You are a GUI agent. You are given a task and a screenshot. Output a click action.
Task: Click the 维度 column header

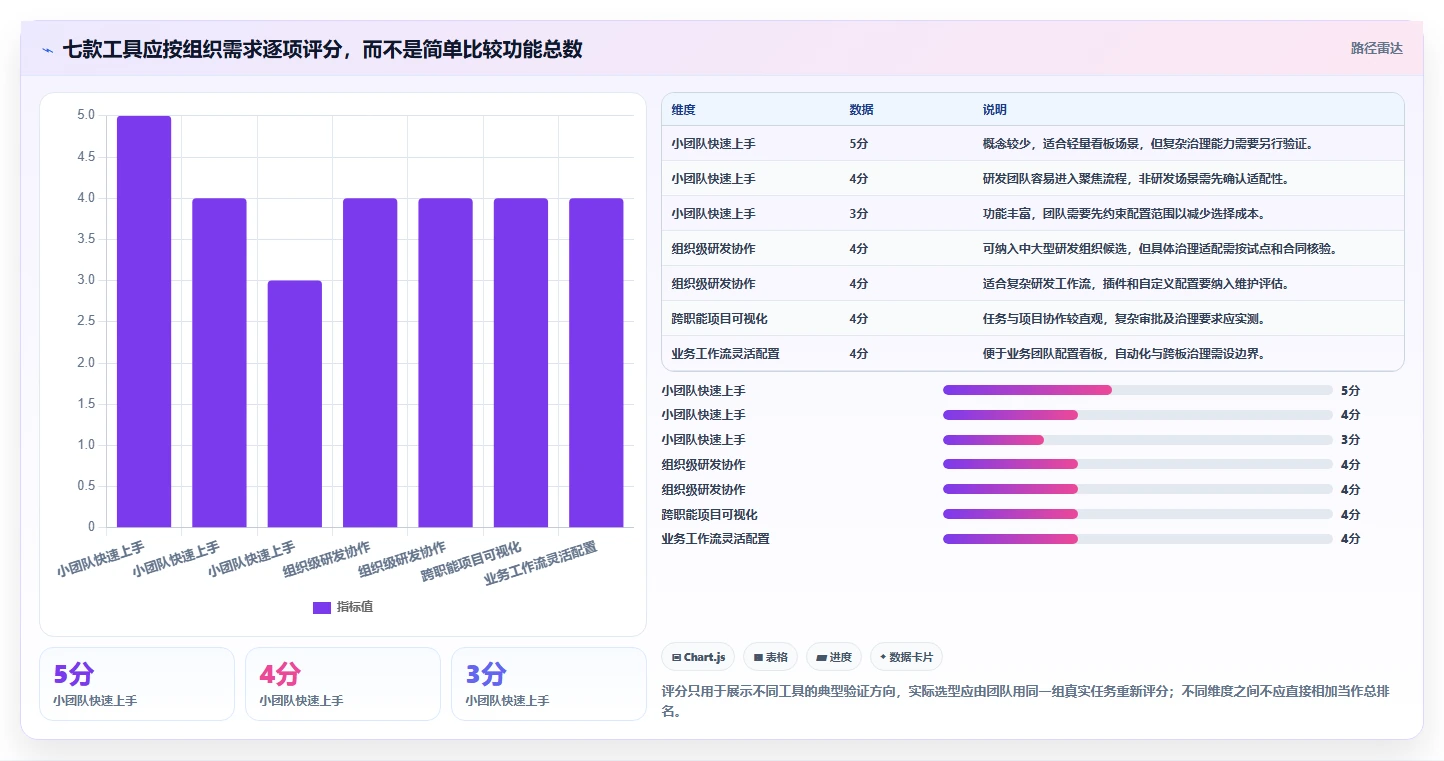coord(684,110)
